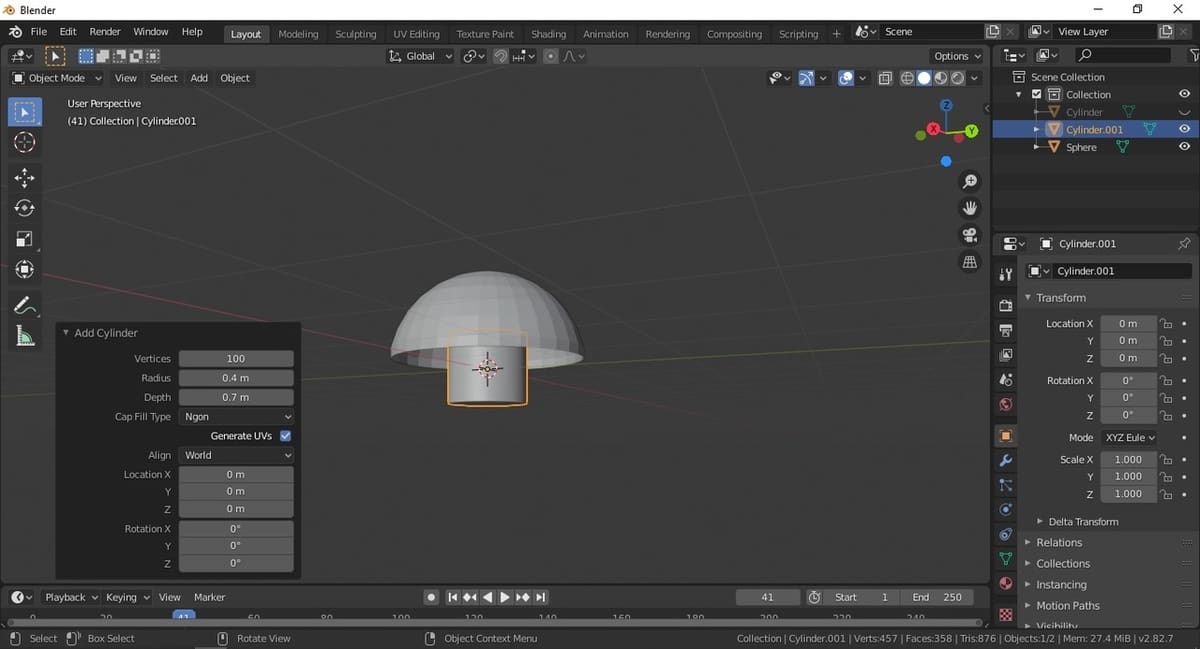The height and width of the screenshot is (649, 1200).
Task: Open the viewport Add menu
Action: (x=199, y=78)
